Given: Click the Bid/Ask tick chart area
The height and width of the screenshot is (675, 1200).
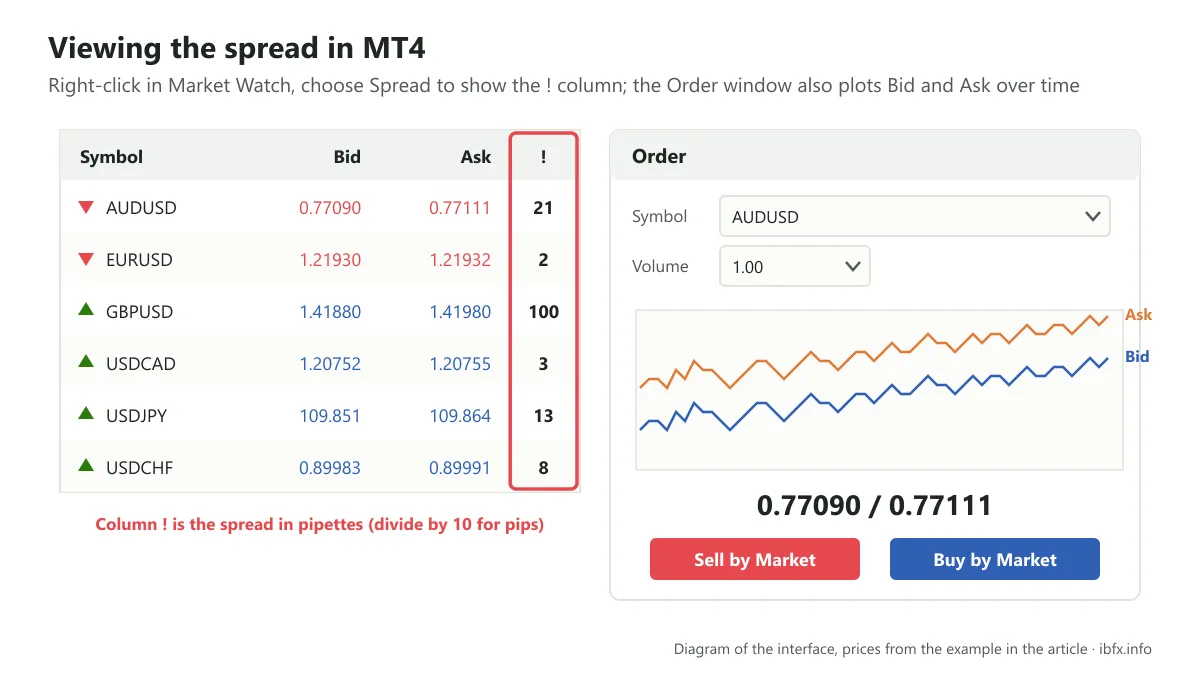Looking at the screenshot, I should tap(879, 390).
